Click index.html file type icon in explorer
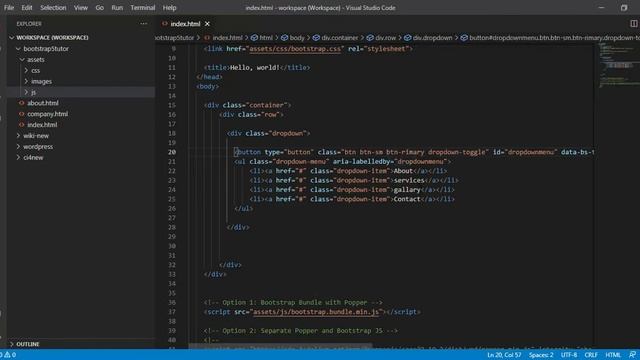Image resolution: width=640 pixels, height=360 pixels. [22, 124]
